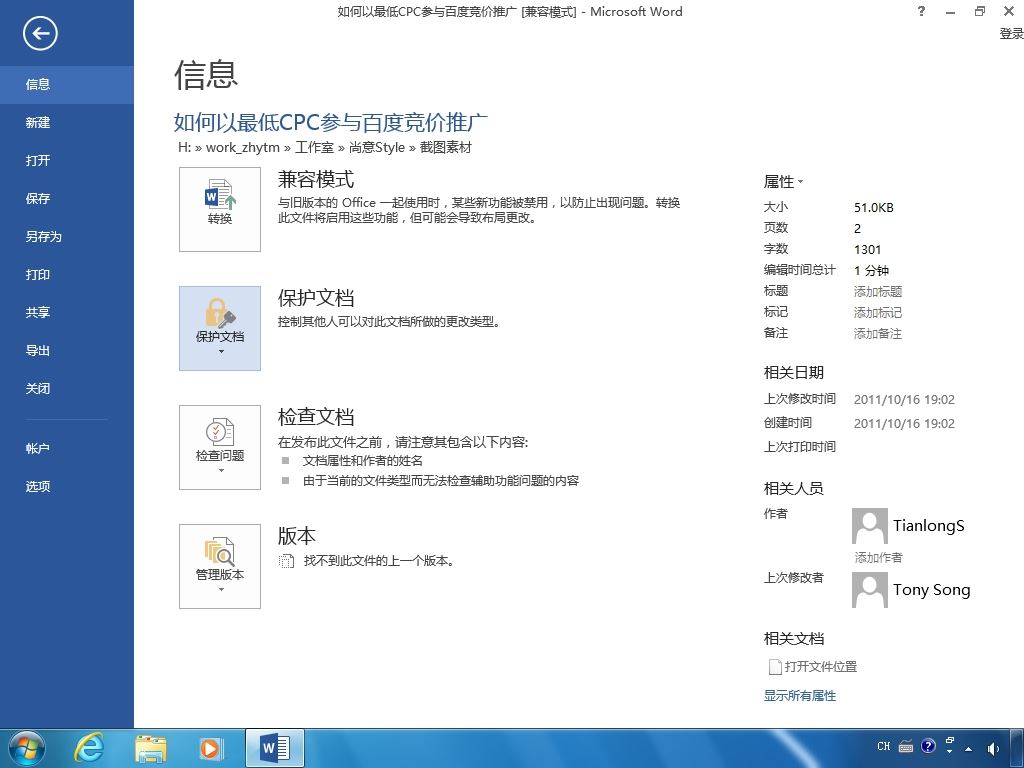Click the Convert (转换) document icon
Viewport: 1024px width, 768px height.
tap(220, 209)
